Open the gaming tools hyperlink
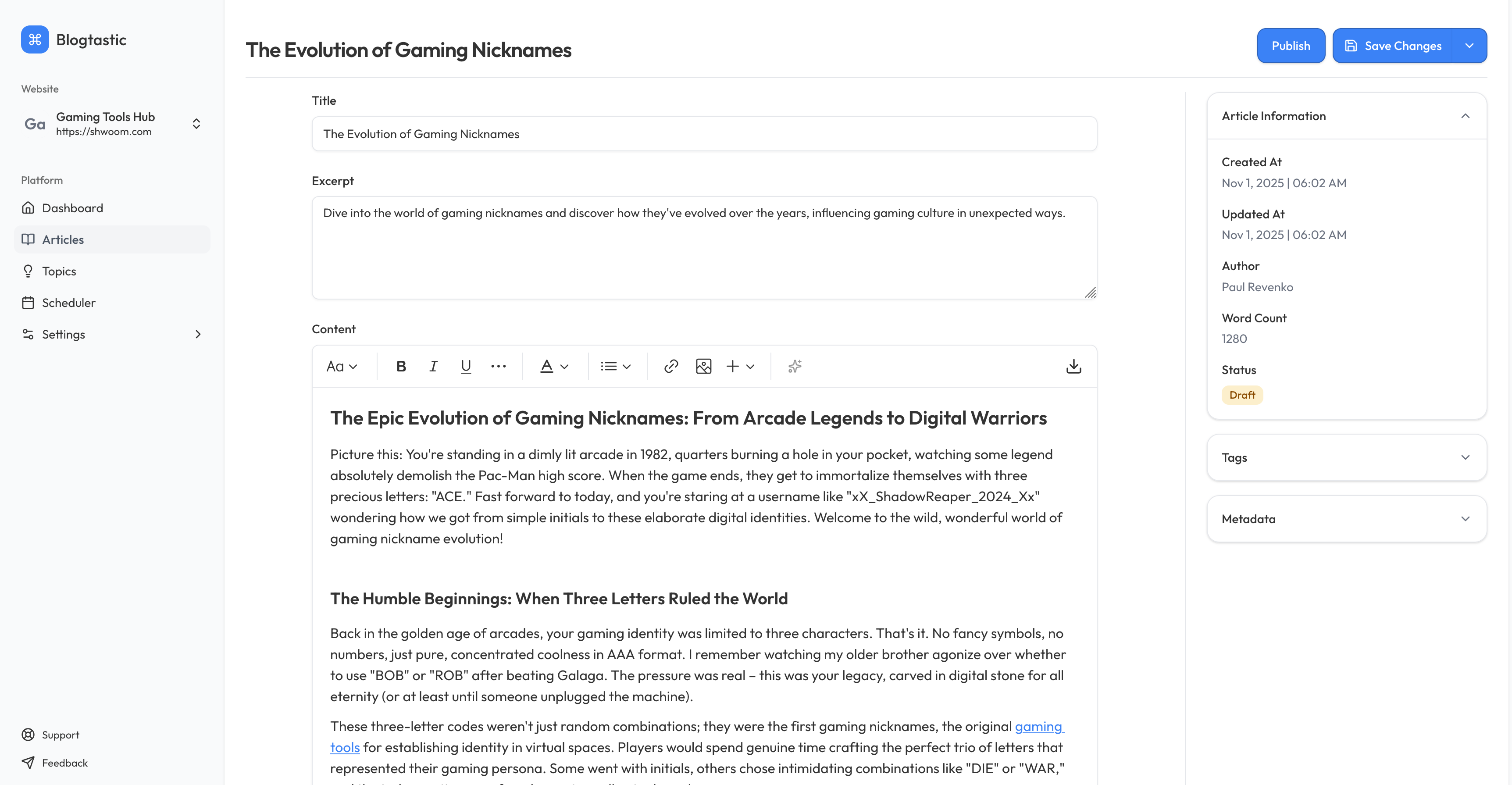Viewport: 1512px width, 785px height. (x=1038, y=726)
